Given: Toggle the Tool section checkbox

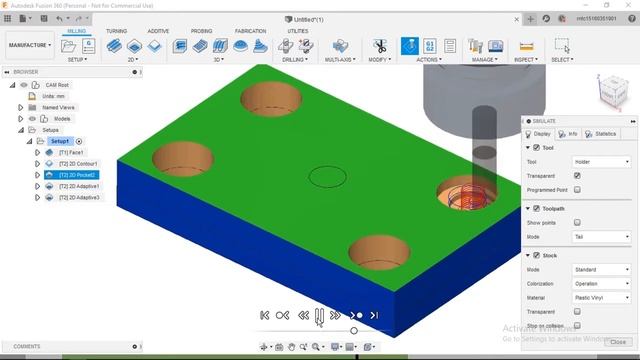Looking at the screenshot, I should click(536, 148).
